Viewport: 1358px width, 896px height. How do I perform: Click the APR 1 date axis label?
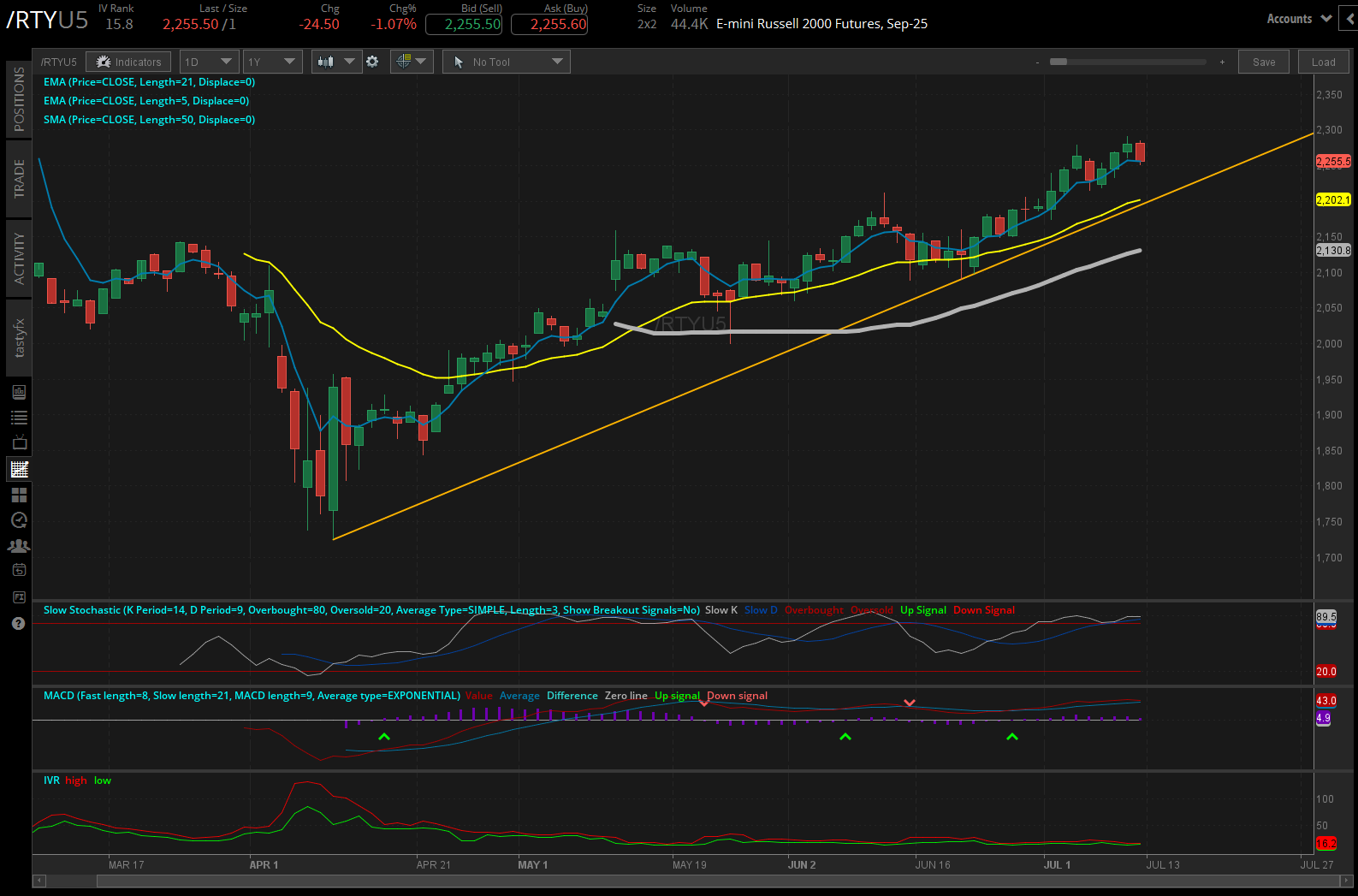pyautogui.click(x=264, y=864)
